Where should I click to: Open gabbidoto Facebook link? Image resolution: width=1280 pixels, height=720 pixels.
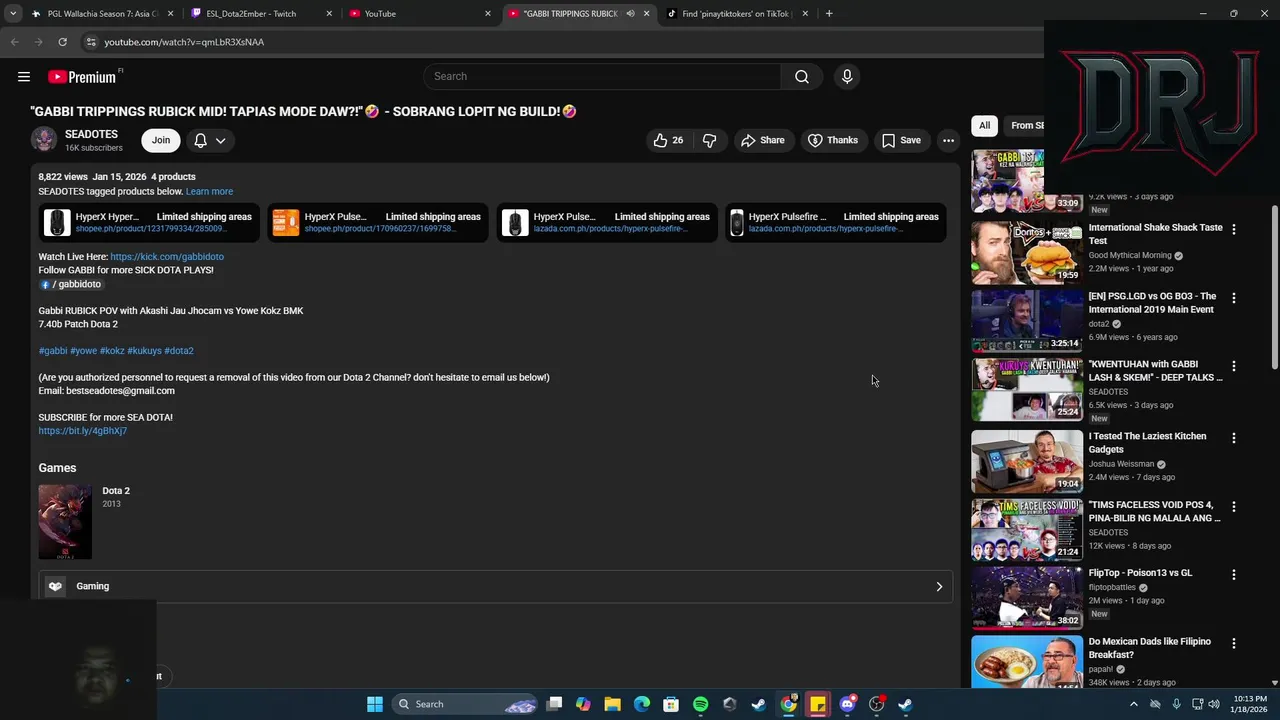[71, 284]
